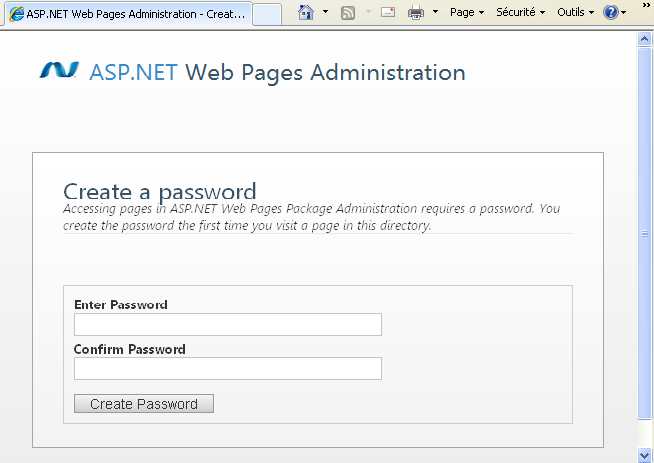Click the RSS feeds icon
The image size is (654, 463).
[x=348, y=13]
